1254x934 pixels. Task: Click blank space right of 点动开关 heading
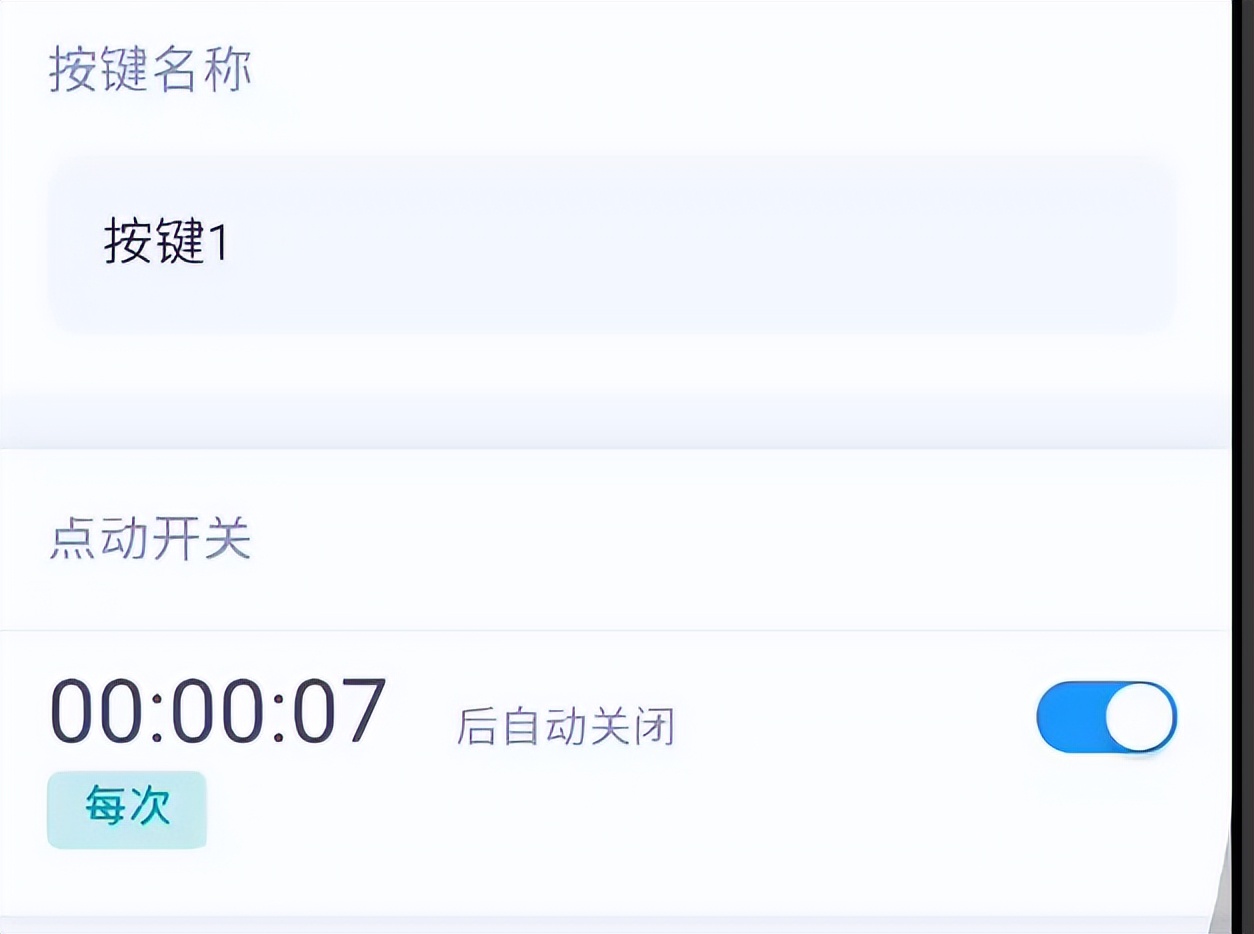[700, 540]
